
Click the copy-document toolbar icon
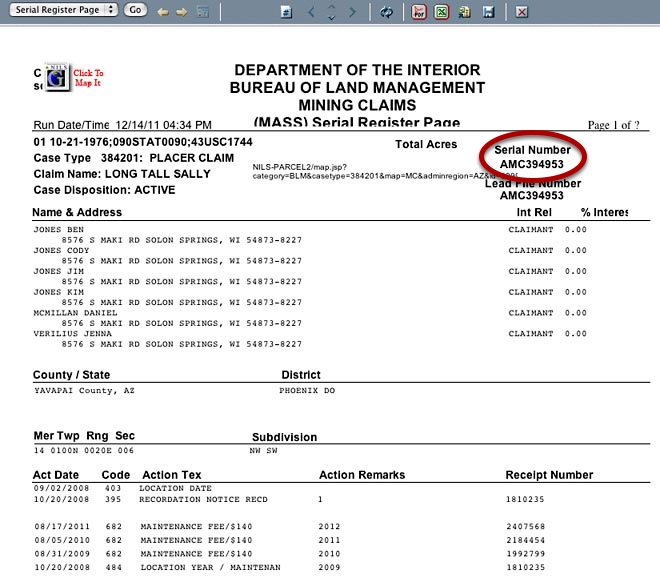point(464,12)
